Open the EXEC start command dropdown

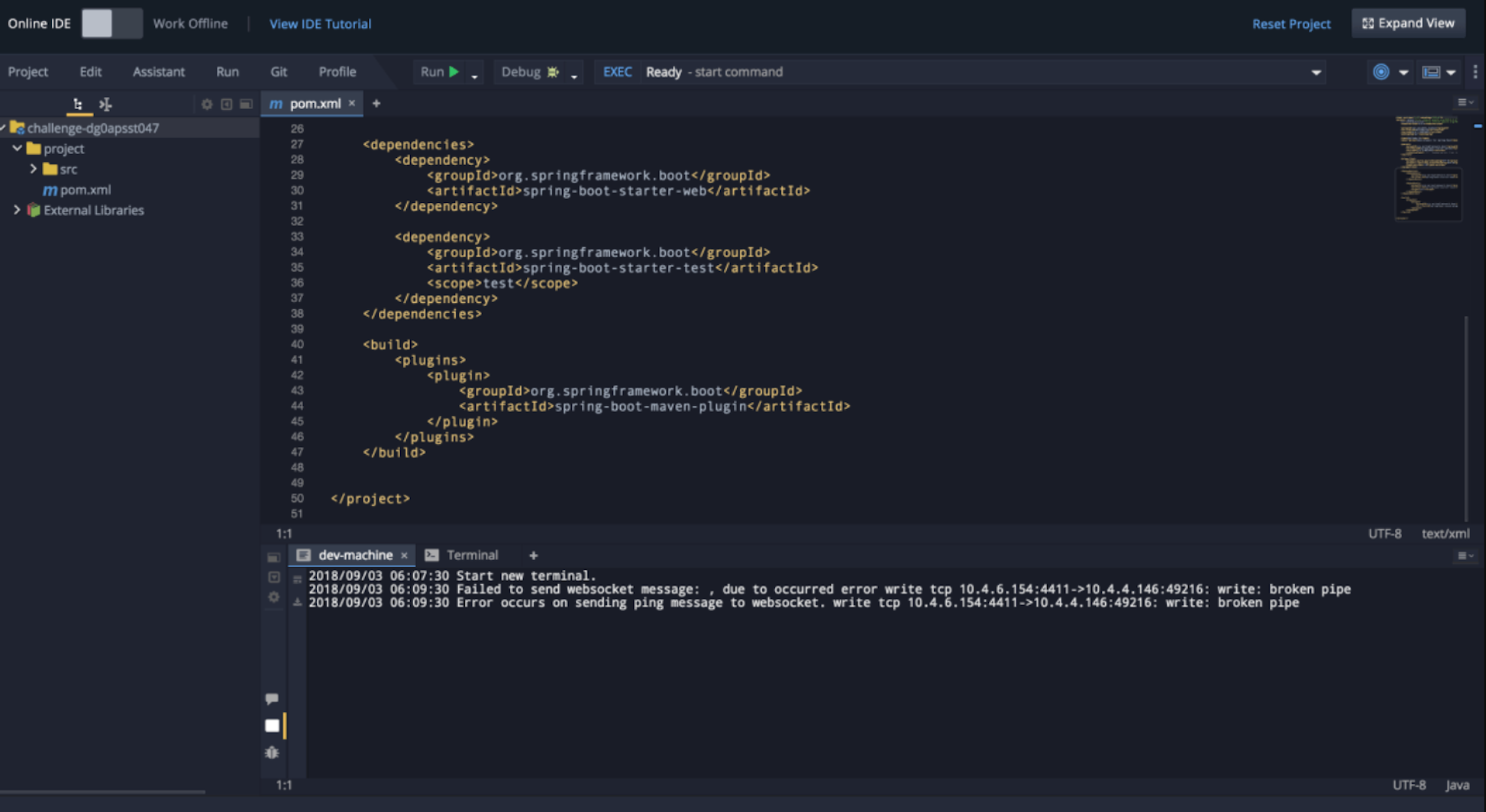click(x=1316, y=72)
